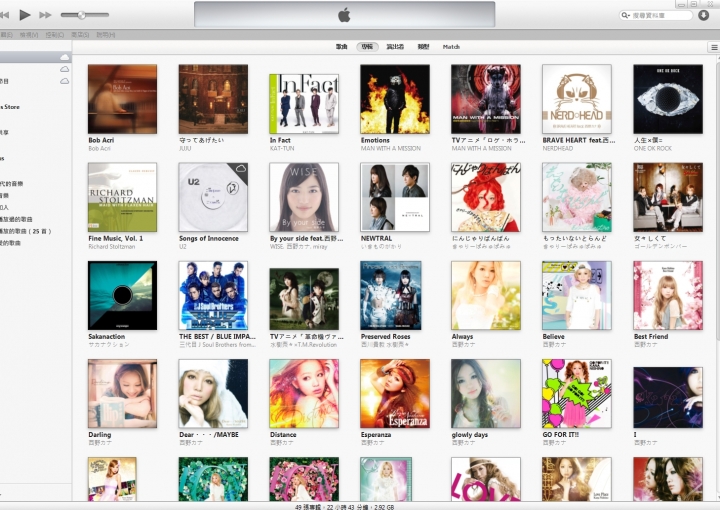720x510 pixels.
Task: Switch to the 類型 tab
Action: [423, 47]
